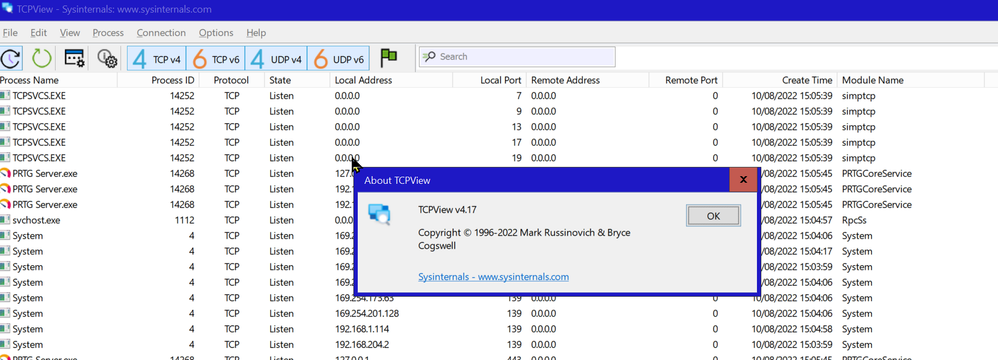Screen dimensions: 998x360
Task: Select TCPSVCS.EXE row with local port 17
Action: point(499,142)
